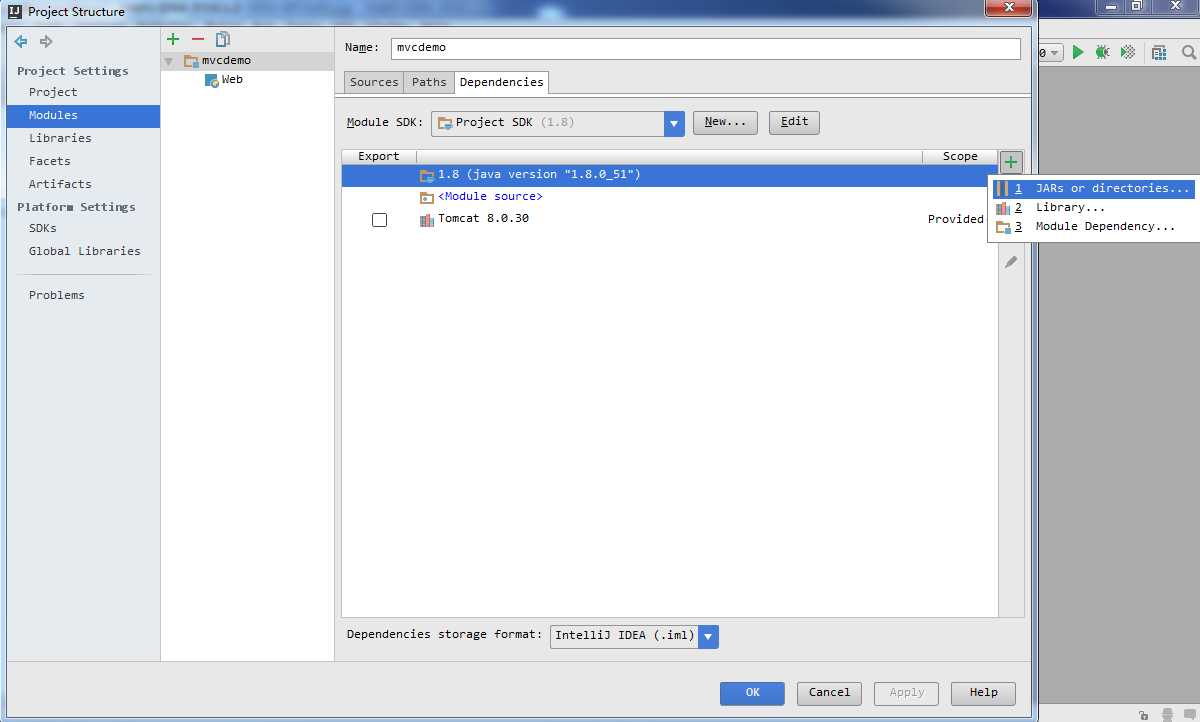
Task: Click the Scope column header
Action: pos(960,157)
